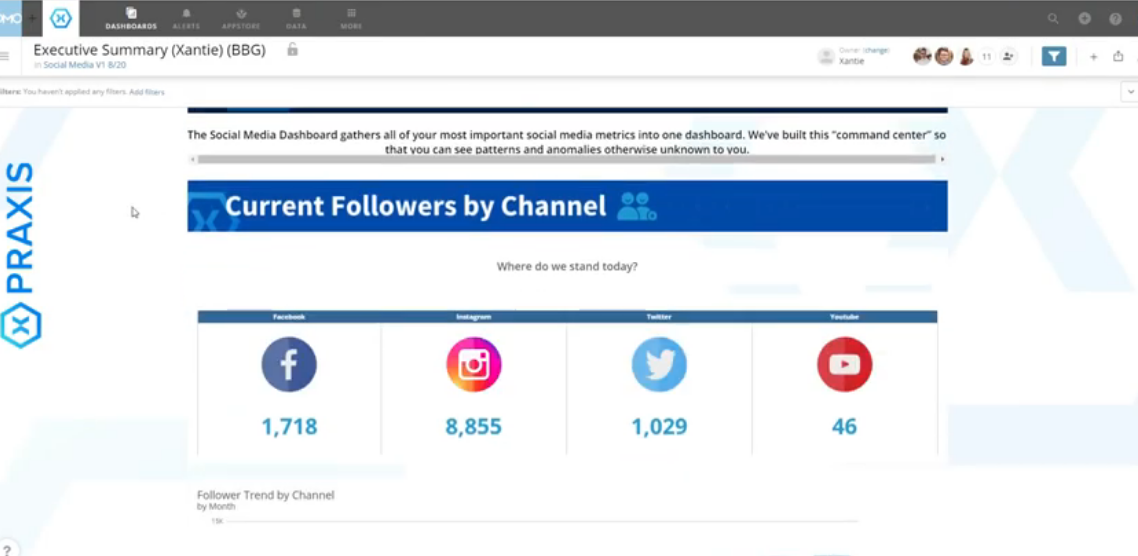The image size is (1138, 556).
Task: Click the followers people icon in banner
Action: [x=636, y=206]
